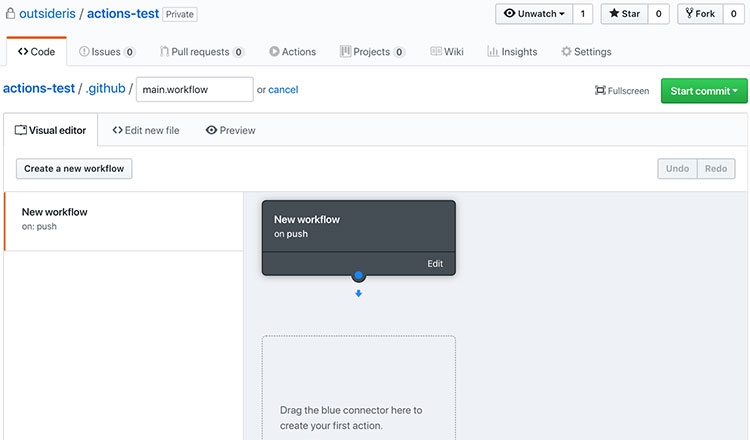This screenshot has width=750, height=440.
Task: Click the Redo button
Action: (x=716, y=169)
